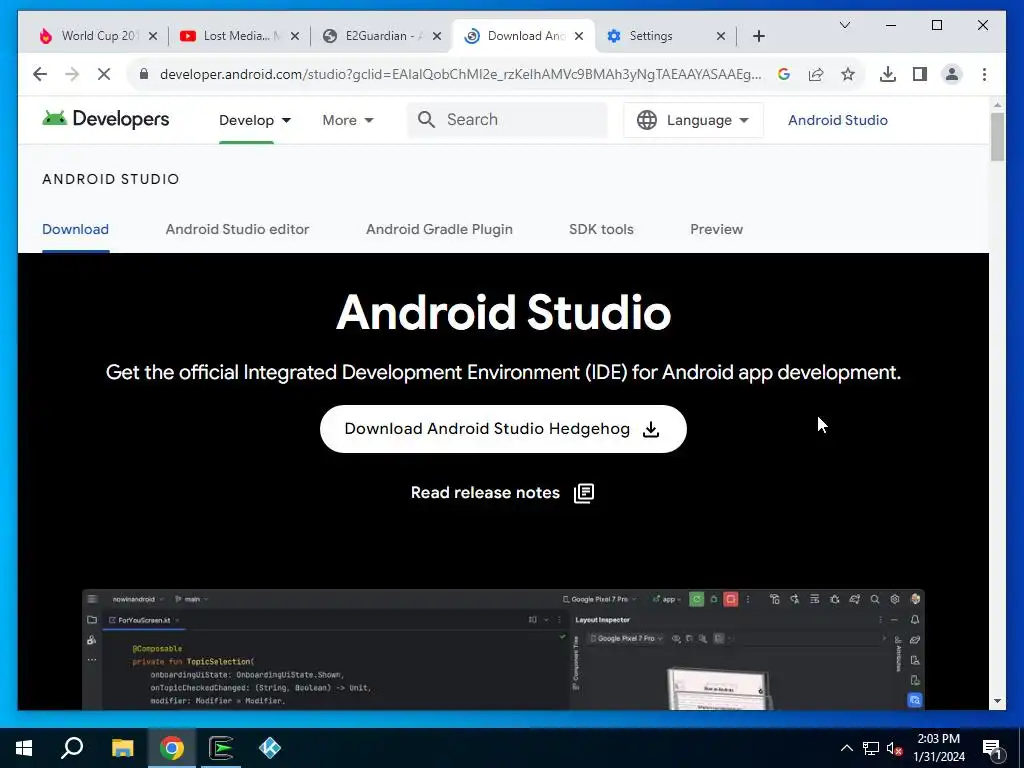
Task: Launch File Explorer from the taskbar
Action: point(122,748)
